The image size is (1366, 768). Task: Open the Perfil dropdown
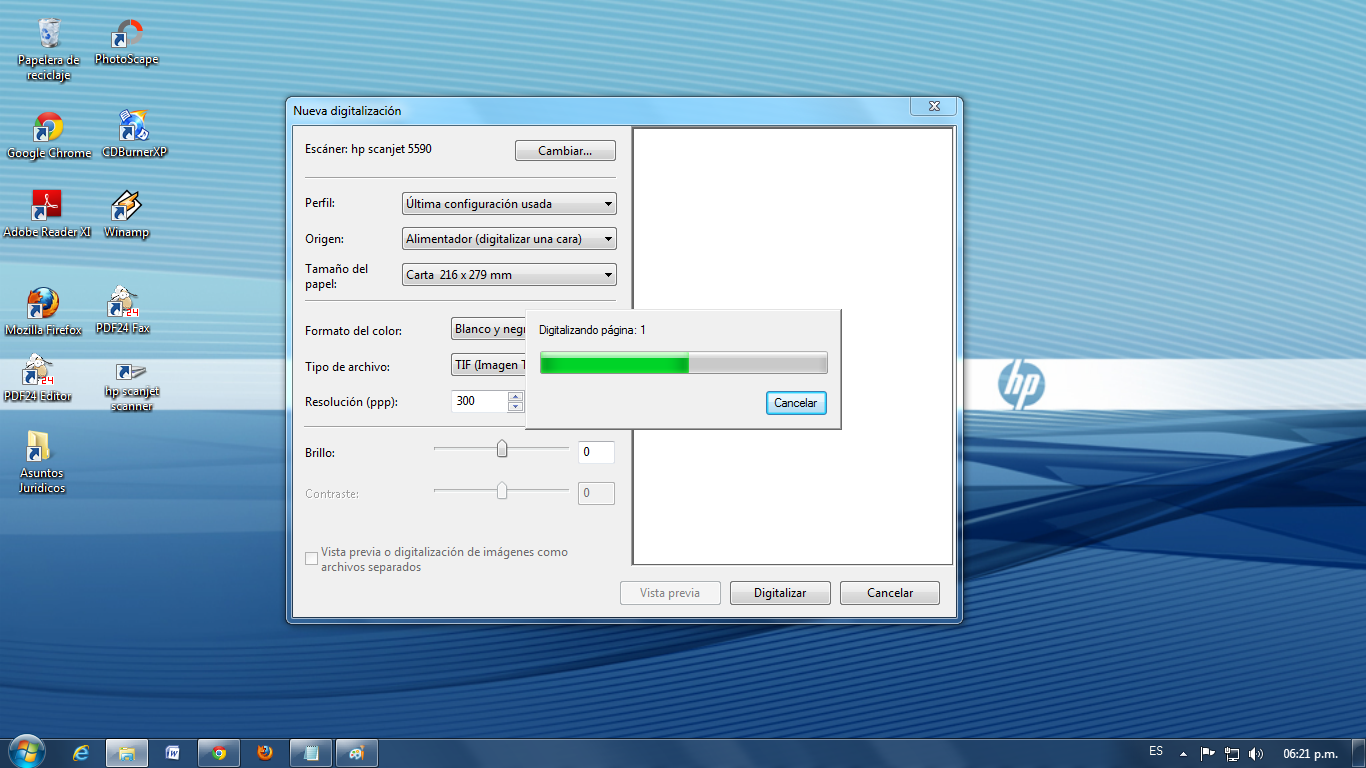point(509,204)
